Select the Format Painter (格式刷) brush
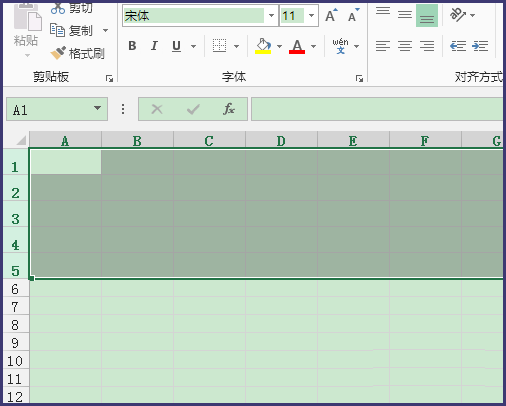This screenshot has width=506, height=406. coord(77,53)
